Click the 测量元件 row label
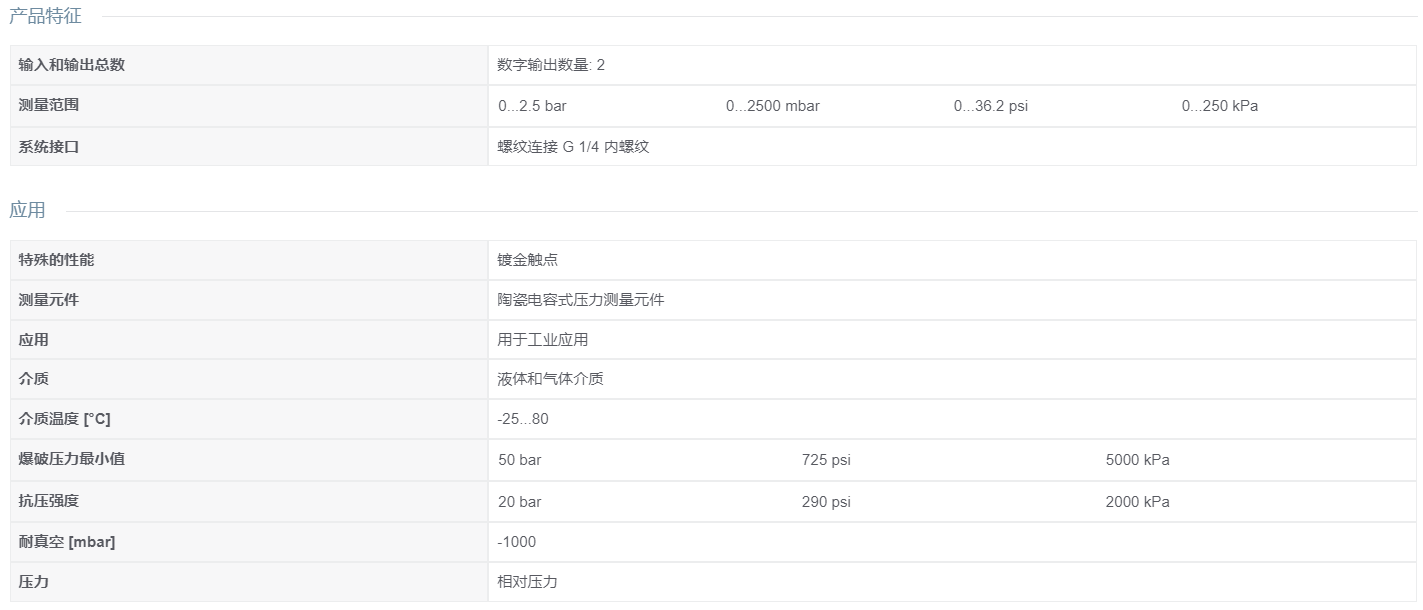 tap(49, 300)
